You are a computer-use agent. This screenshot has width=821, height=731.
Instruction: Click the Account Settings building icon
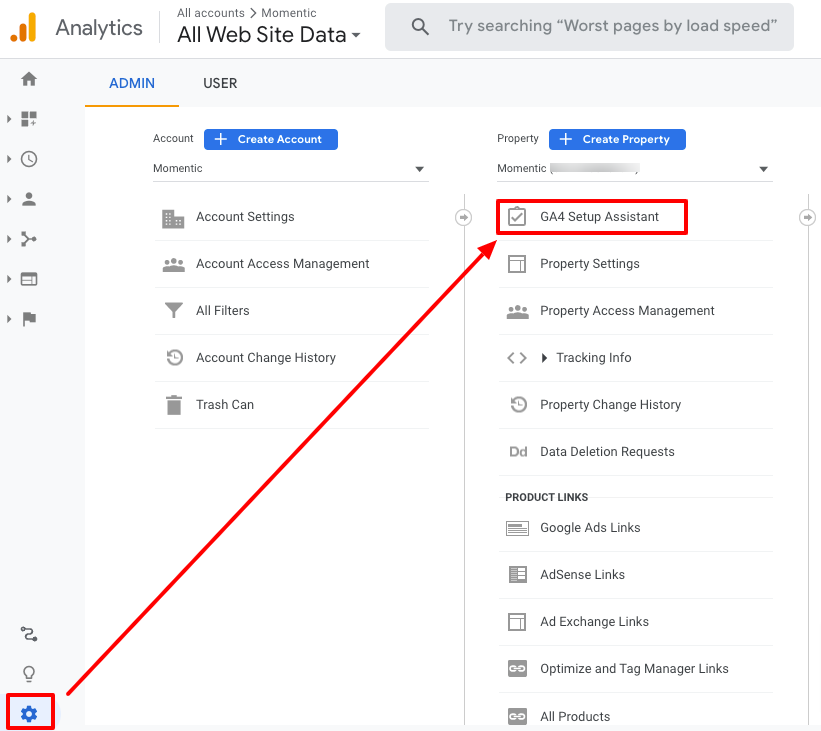coord(173,218)
